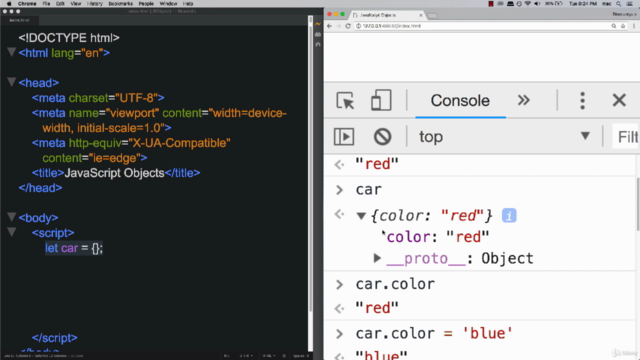The width and height of the screenshot is (640, 360).
Task: Collapse the html tag fold arrow
Action: pyautogui.click(x=11, y=52)
